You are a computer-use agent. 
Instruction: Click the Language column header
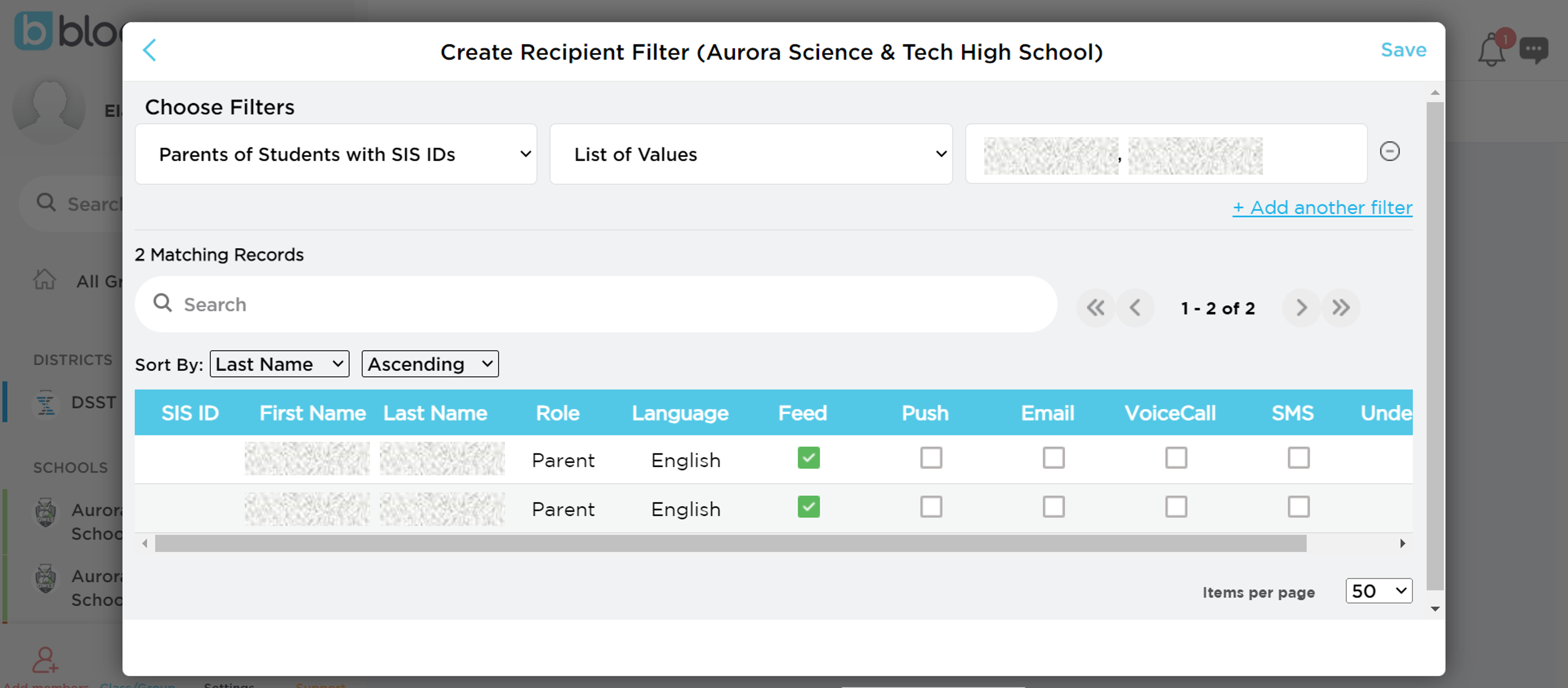(680, 413)
